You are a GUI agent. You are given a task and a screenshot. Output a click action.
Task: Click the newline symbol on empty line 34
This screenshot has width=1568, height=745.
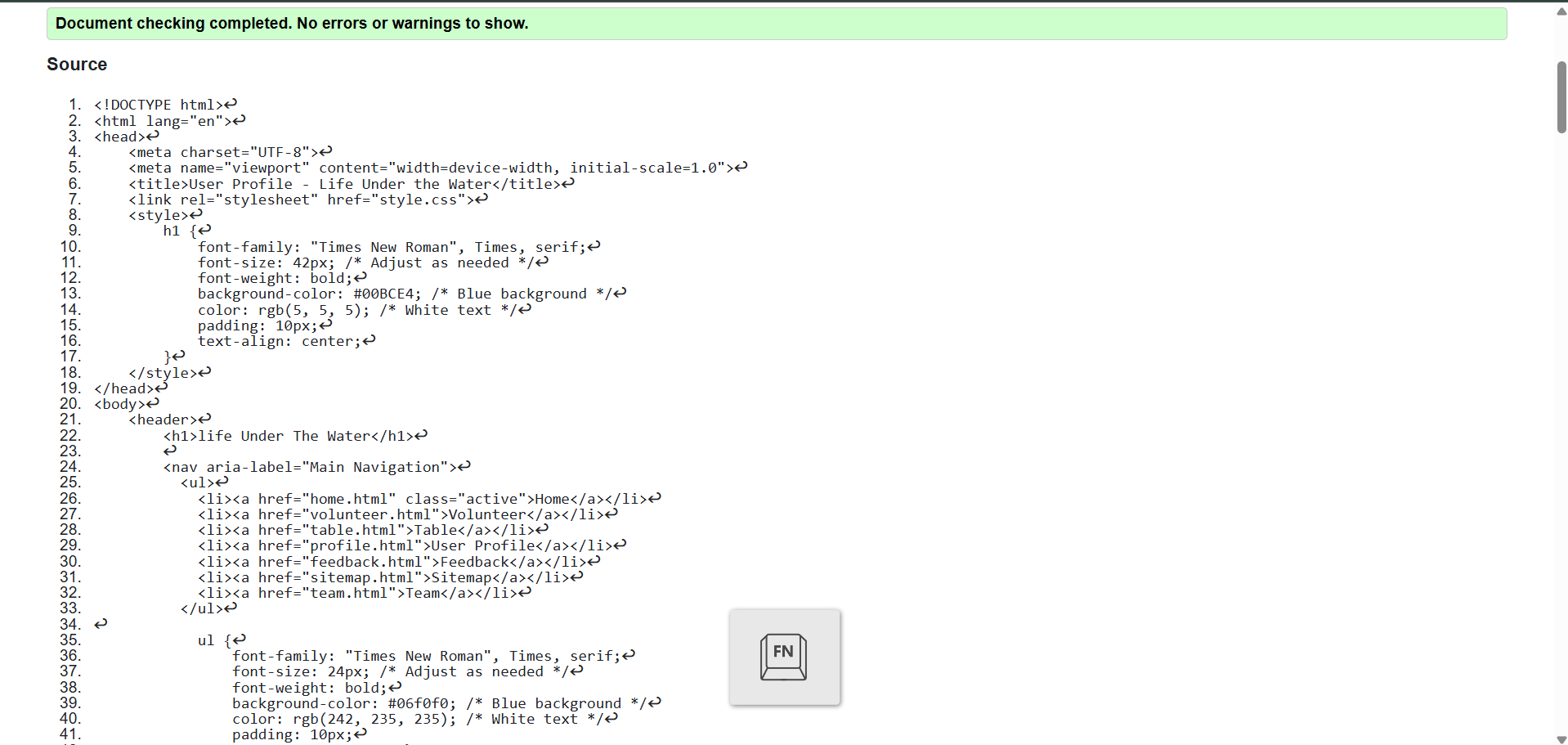coord(101,624)
